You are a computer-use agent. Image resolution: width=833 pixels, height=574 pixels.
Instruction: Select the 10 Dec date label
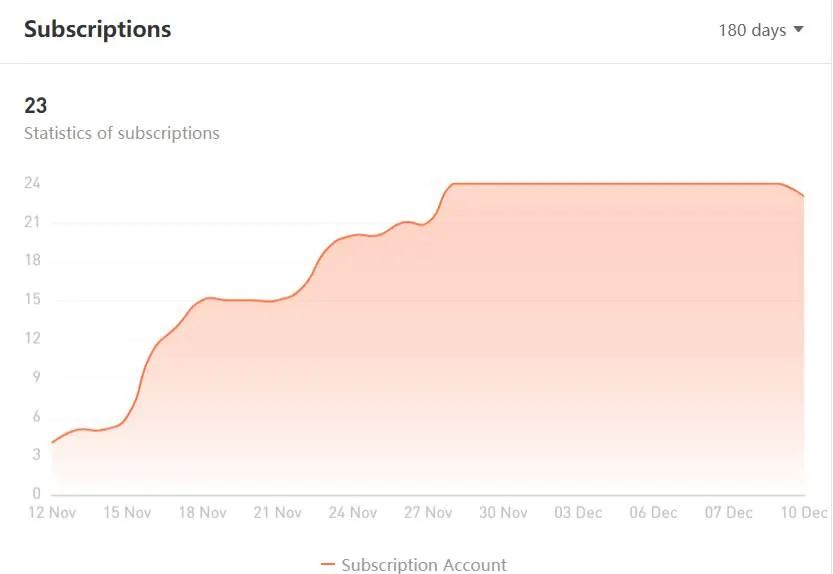coord(804,512)
